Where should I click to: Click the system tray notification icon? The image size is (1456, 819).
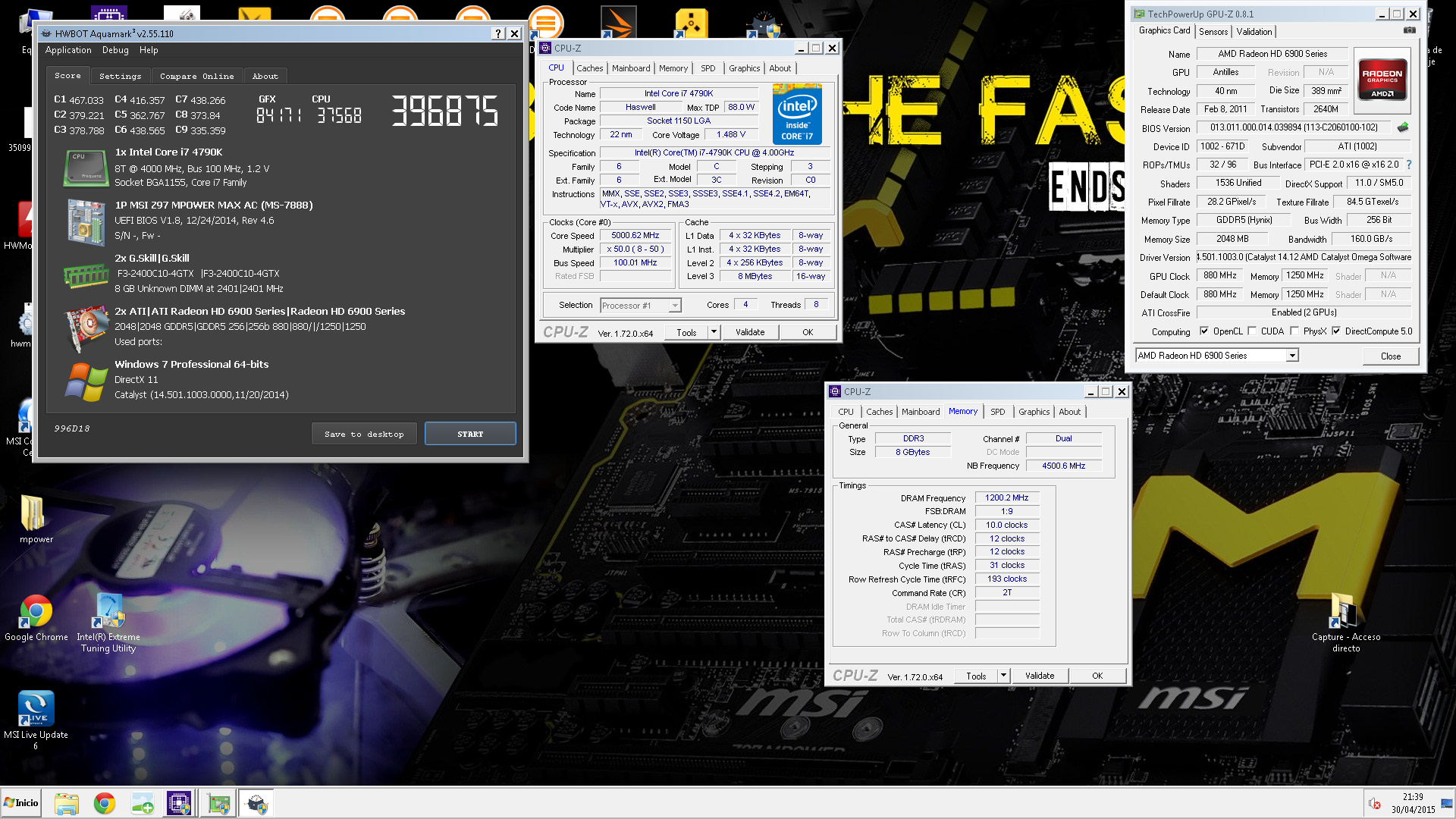pyautogui.click(x=1374, y=804)
